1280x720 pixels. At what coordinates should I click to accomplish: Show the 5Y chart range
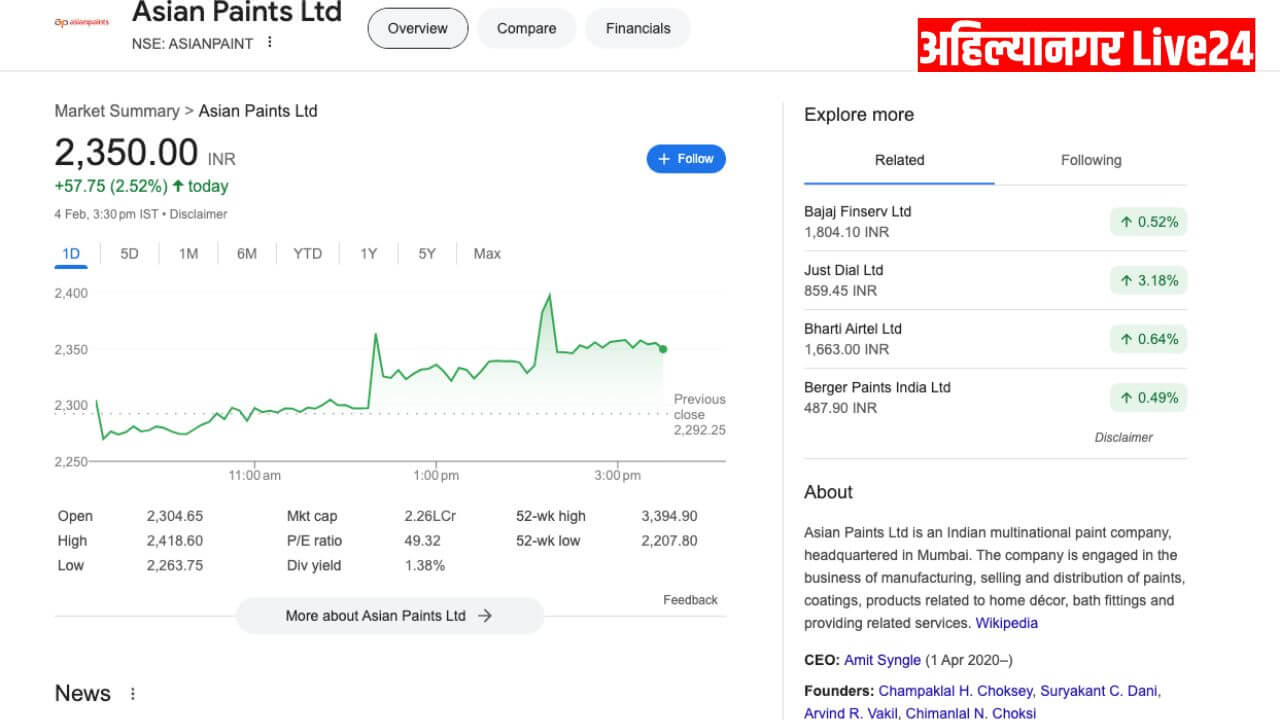427,254
